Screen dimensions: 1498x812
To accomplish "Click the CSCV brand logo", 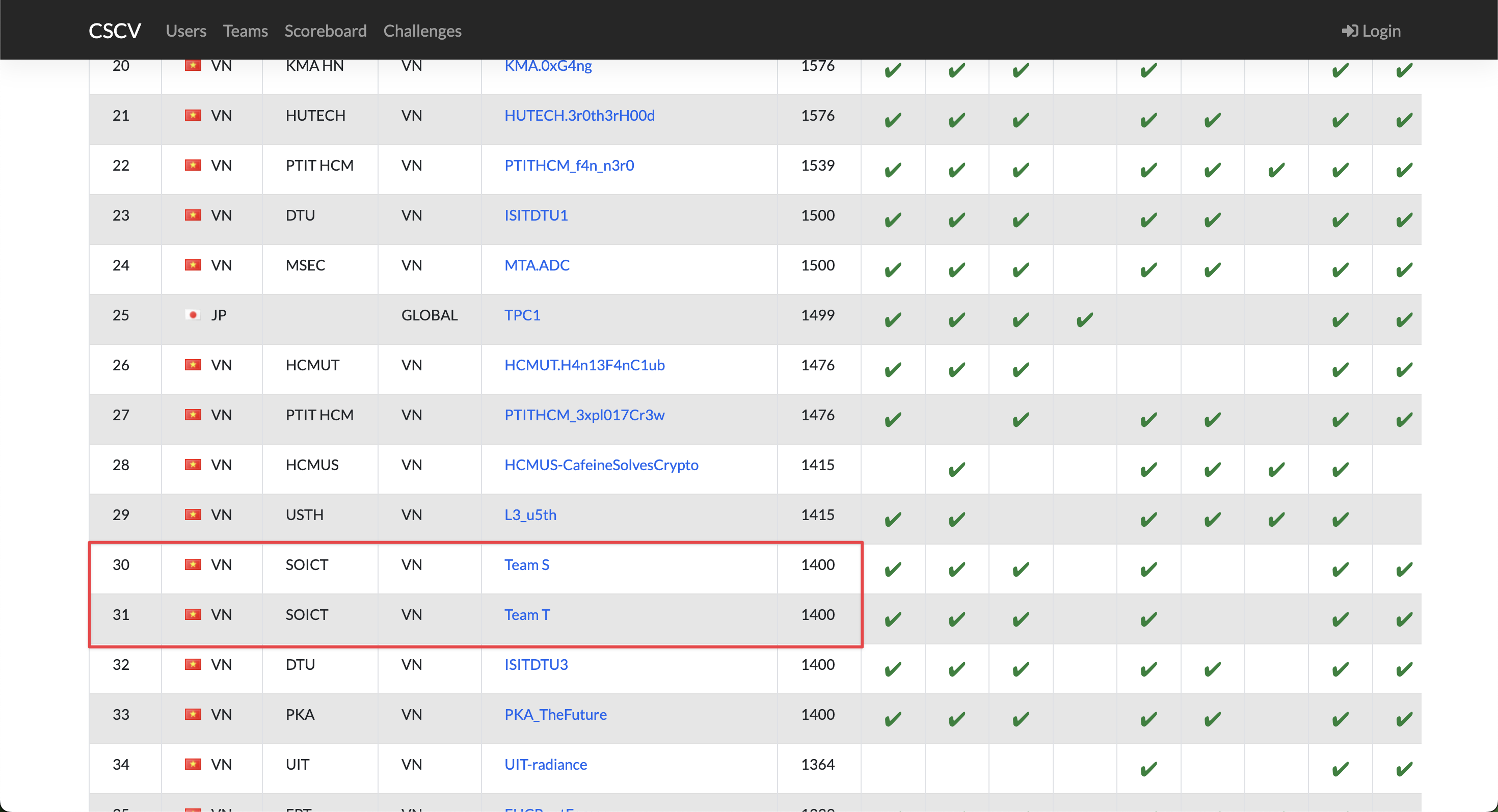I will (x=115, y=30).
